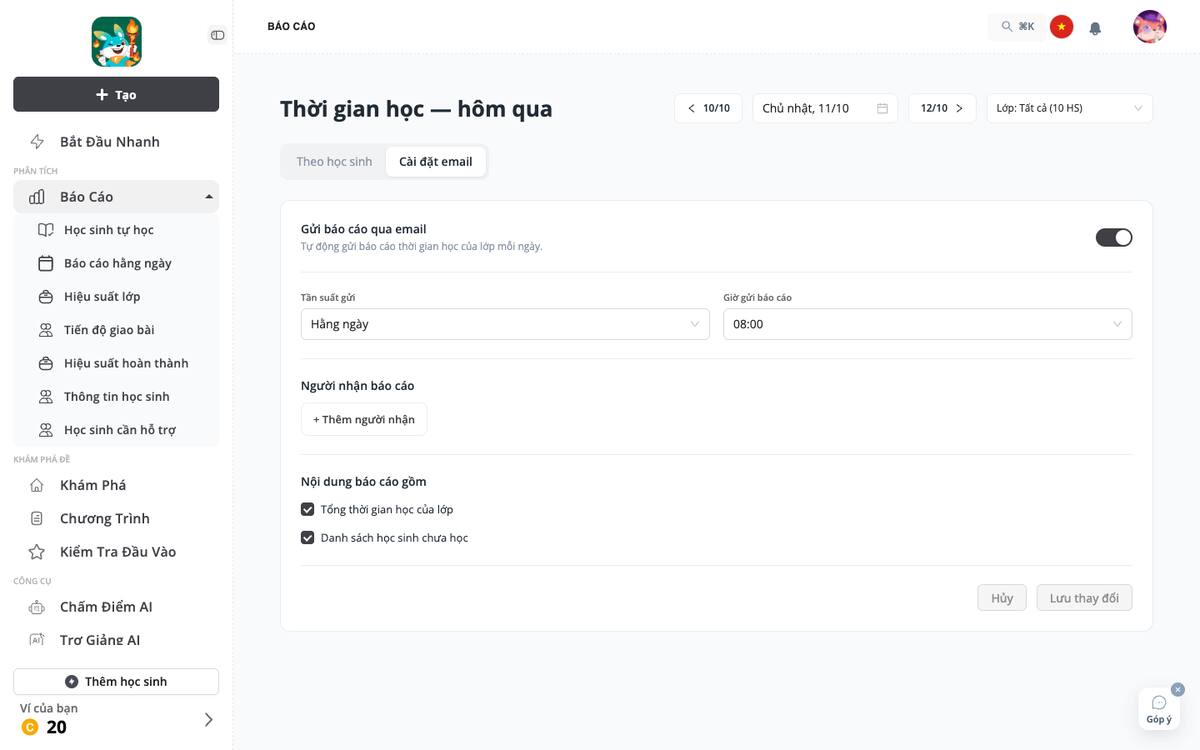Open the Giờ gửi báo cáo dropdown
Viewport: 1200px width, 750px height.
[928, 324]
